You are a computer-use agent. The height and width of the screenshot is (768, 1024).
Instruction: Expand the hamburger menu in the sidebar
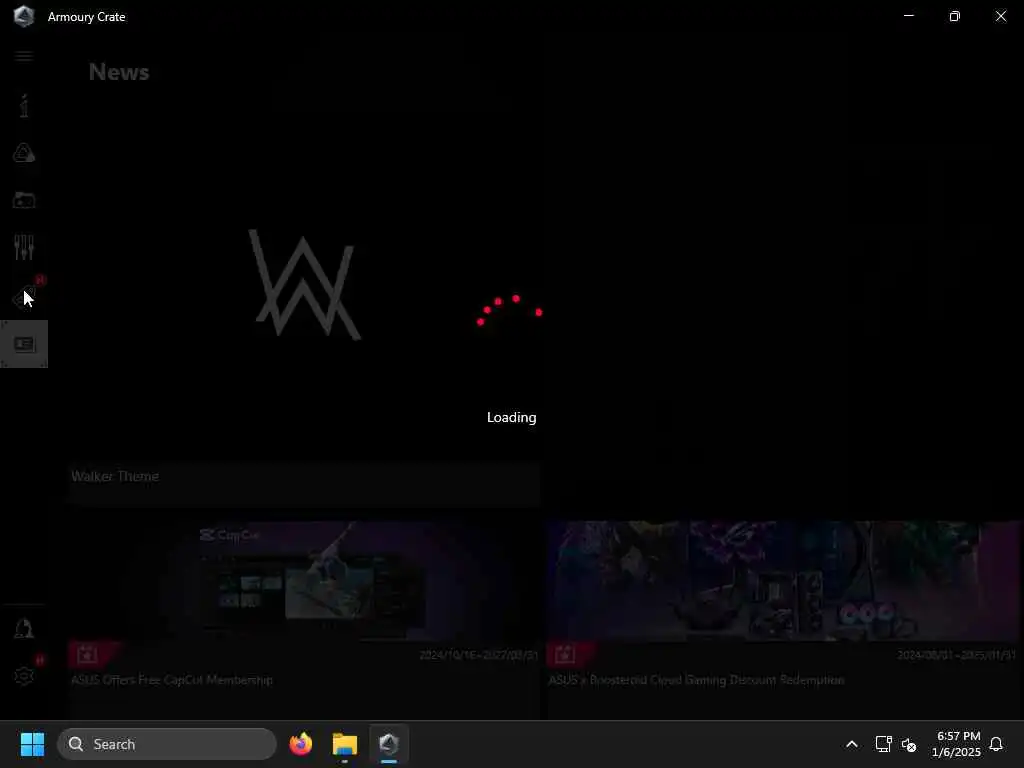24,56
